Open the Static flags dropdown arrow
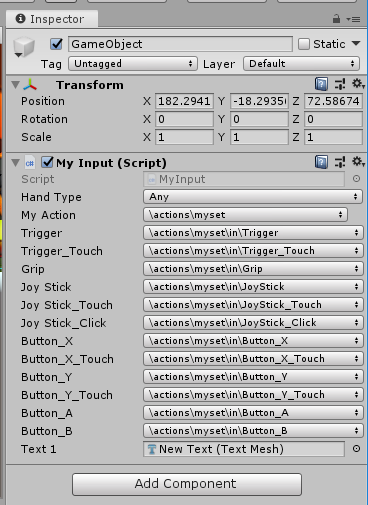The width and height of the screenshot is (368, 505). click(x=356, y=43)
